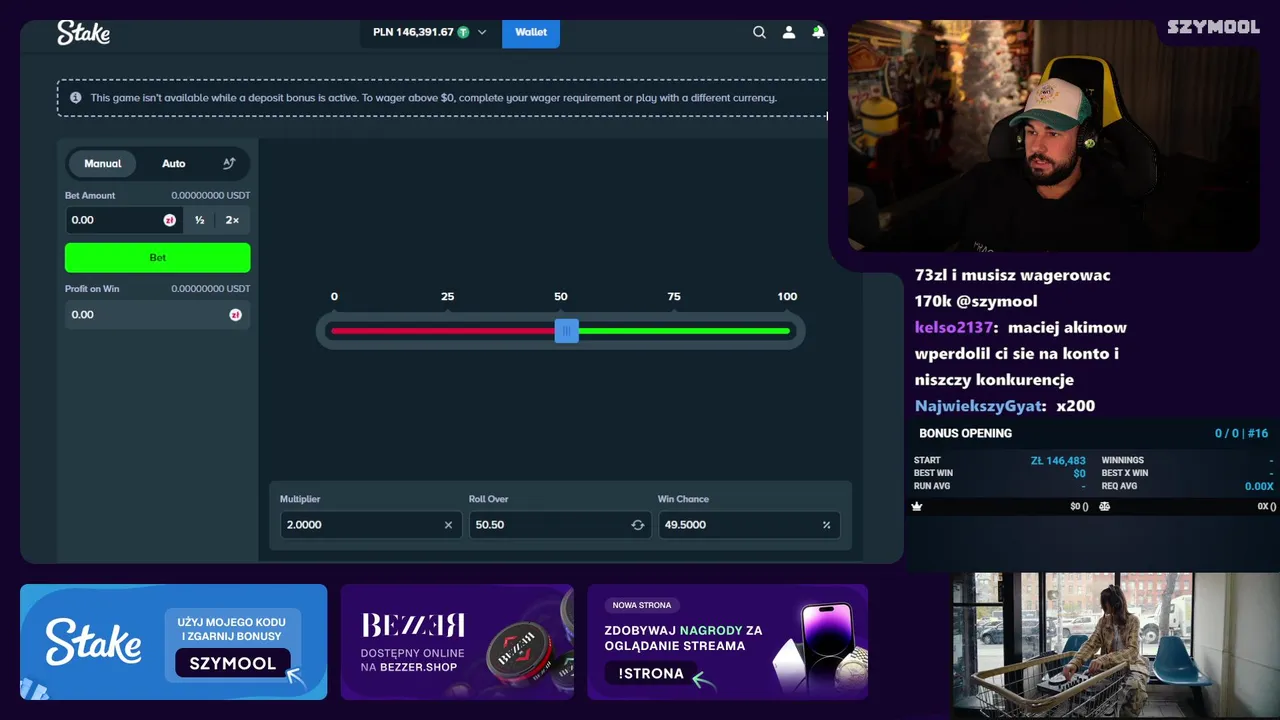Image resolution: width=1280 pixels, height=720 pixels.
Task: Click the 0 / 0 | #16 counter
Action: point(1241,433)
